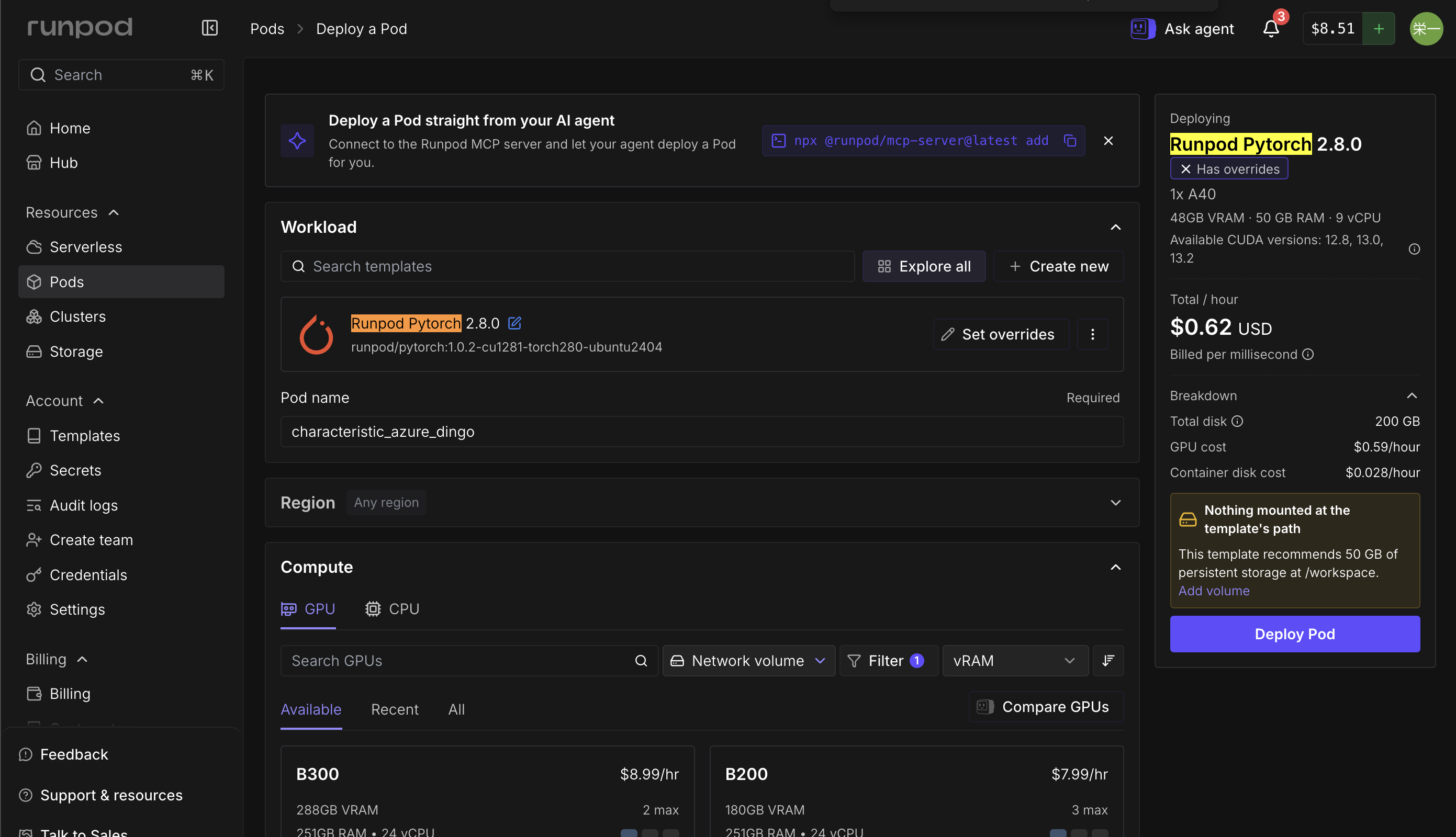Expand the Region section
1456x837 pixels.
click(1115, 502)
